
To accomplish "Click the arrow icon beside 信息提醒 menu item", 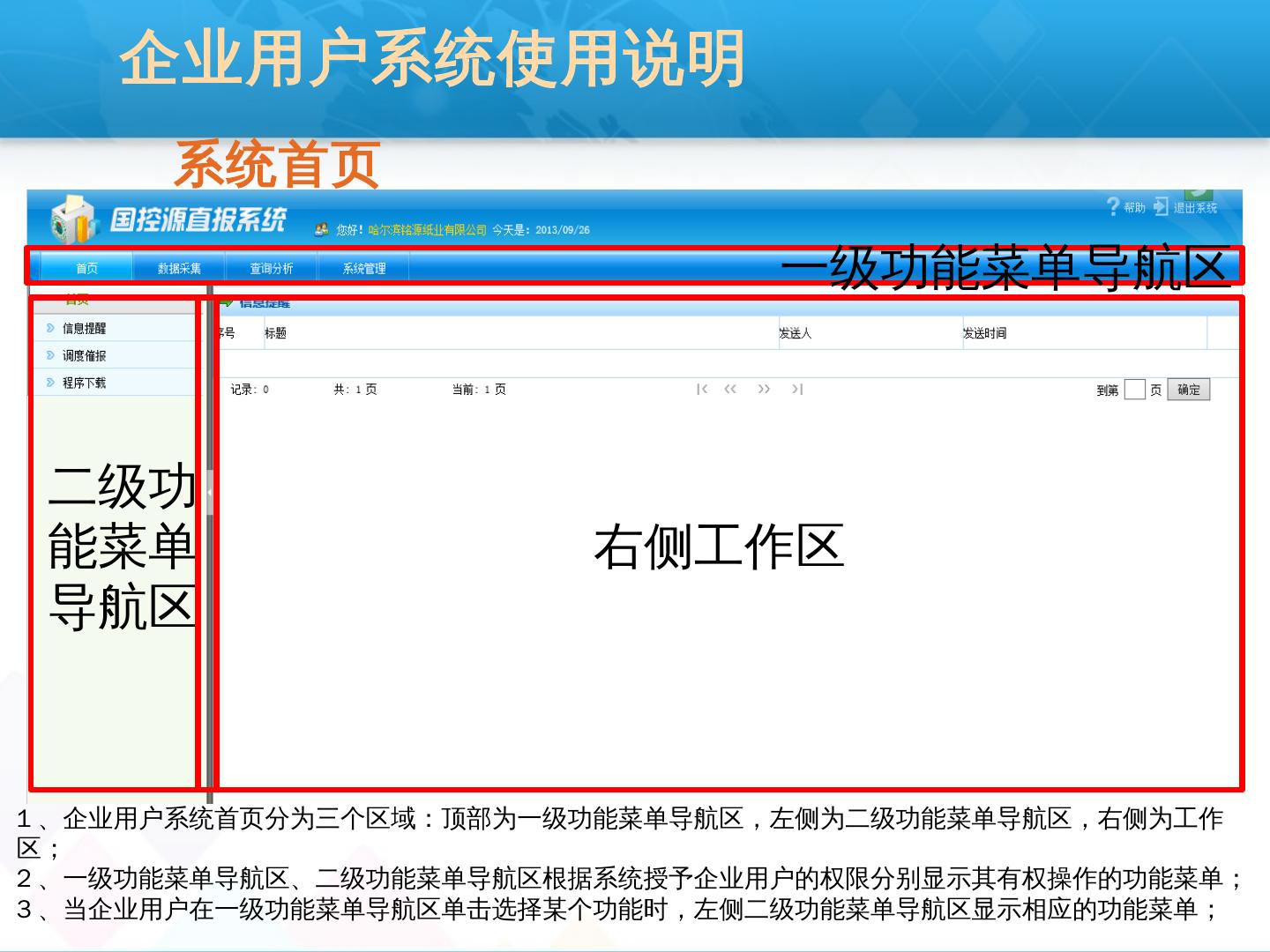I will coord(50,328).
